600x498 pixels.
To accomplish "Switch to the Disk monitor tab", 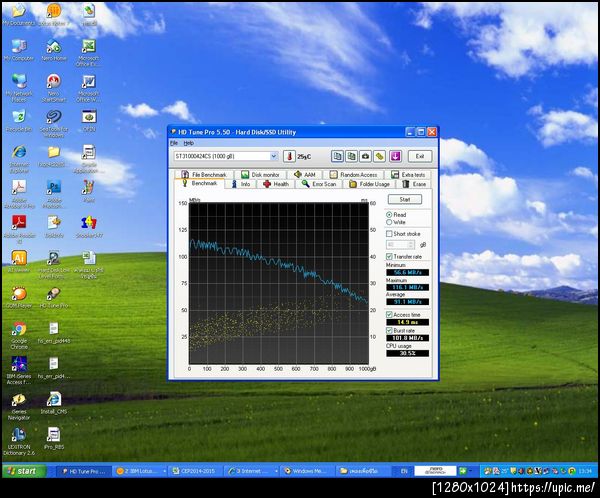I will (x=260, y=175).
